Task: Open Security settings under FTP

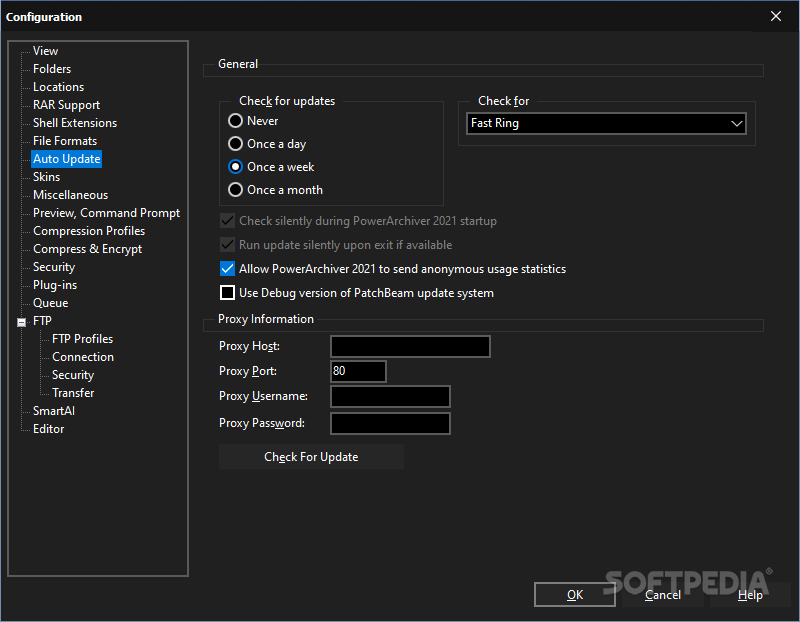Action: point(73,375)
